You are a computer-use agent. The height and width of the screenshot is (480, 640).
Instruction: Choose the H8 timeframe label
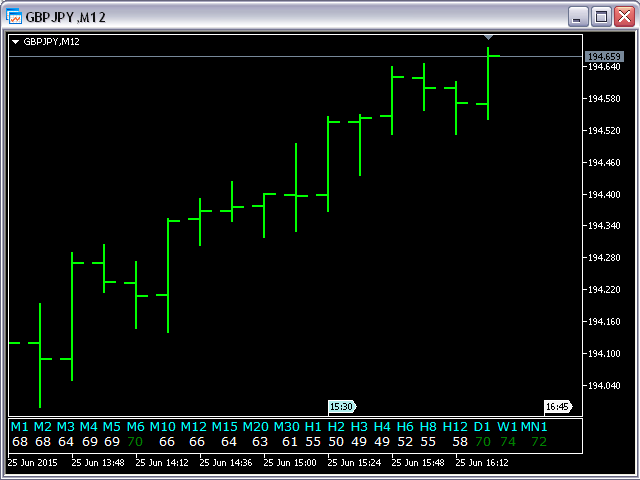point(428,427)
